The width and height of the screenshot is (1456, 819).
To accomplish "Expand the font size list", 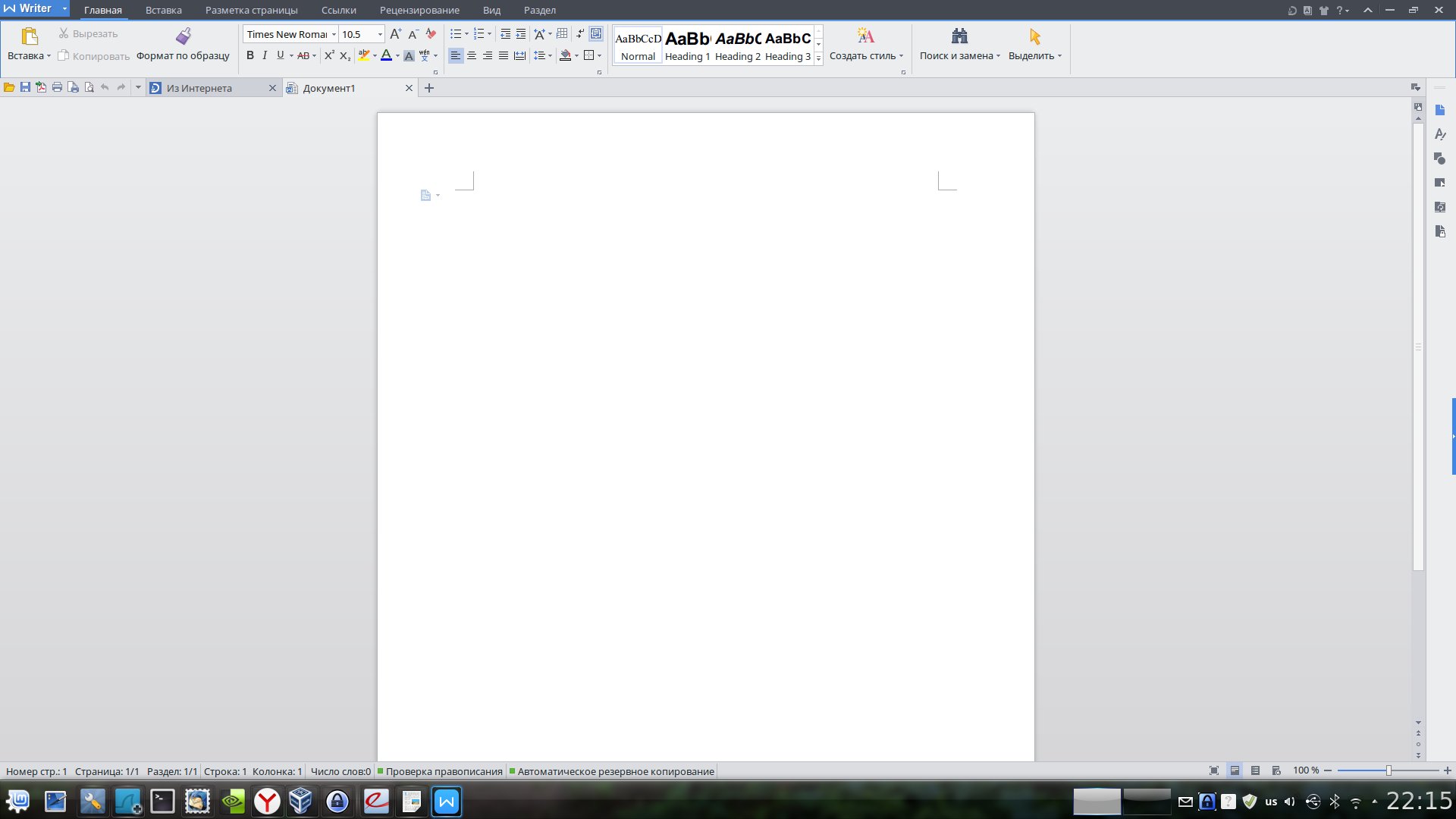I will [380, 34].
